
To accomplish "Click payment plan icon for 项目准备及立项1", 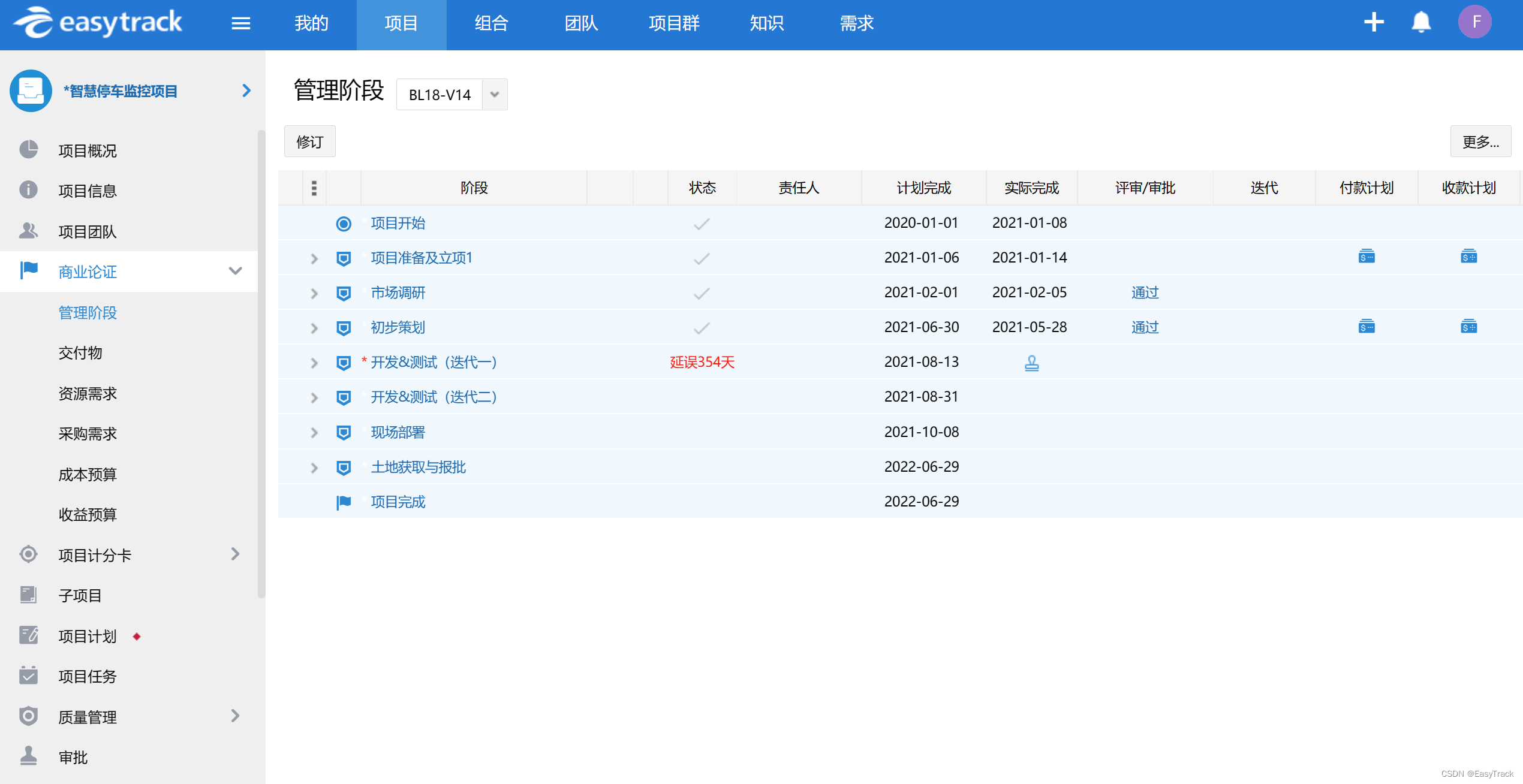I will tap(1367, 257).
